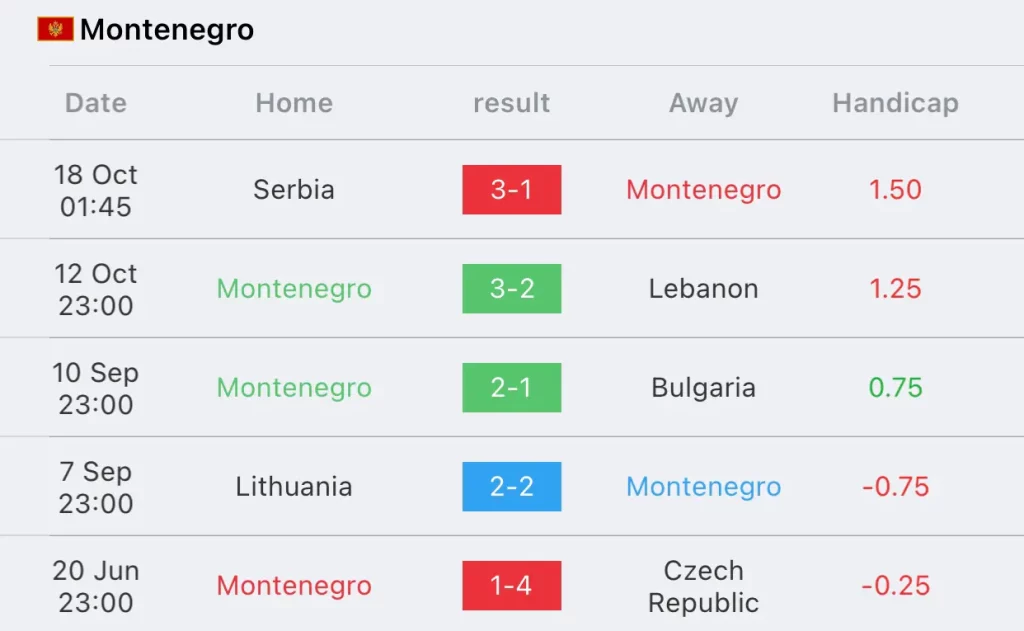Screen dimensions: 1024x631
Task: Click the Lithuania home team name
Action: point(294,487)
